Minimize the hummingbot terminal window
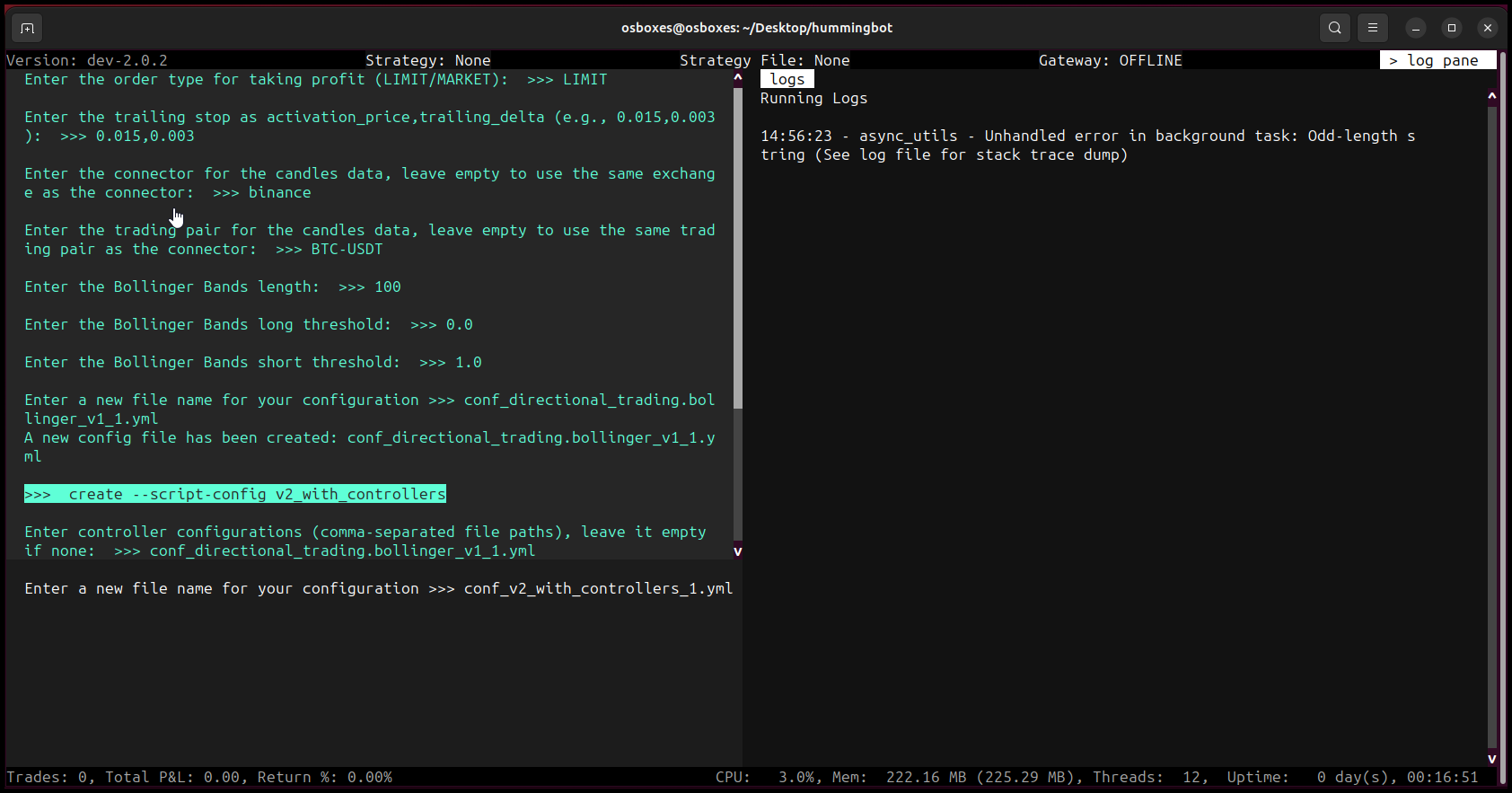The height and width of the screenshot is (793, 1512). pyautogui.click(x=1416, y=28)
